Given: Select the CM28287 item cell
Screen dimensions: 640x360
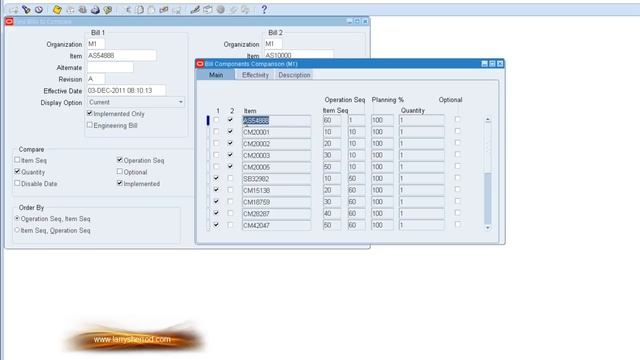Looking at the screenshot, I should (x=276, y=213).
